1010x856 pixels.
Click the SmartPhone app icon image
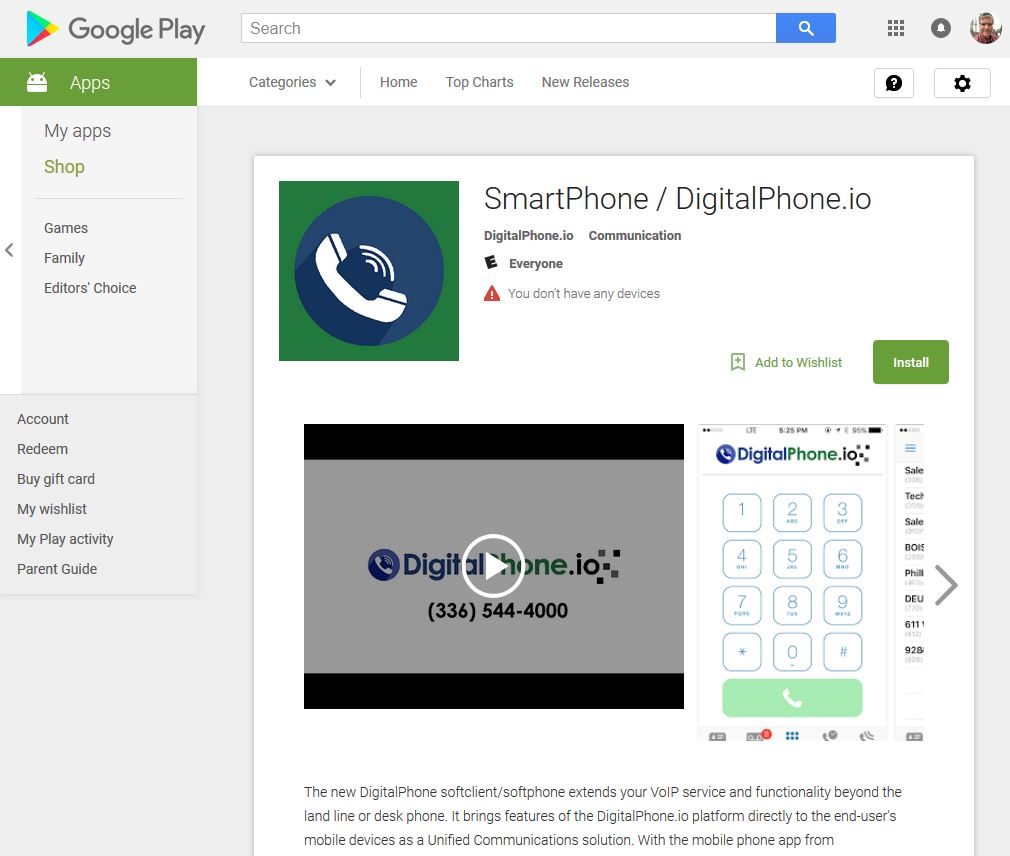coord(368,271)
